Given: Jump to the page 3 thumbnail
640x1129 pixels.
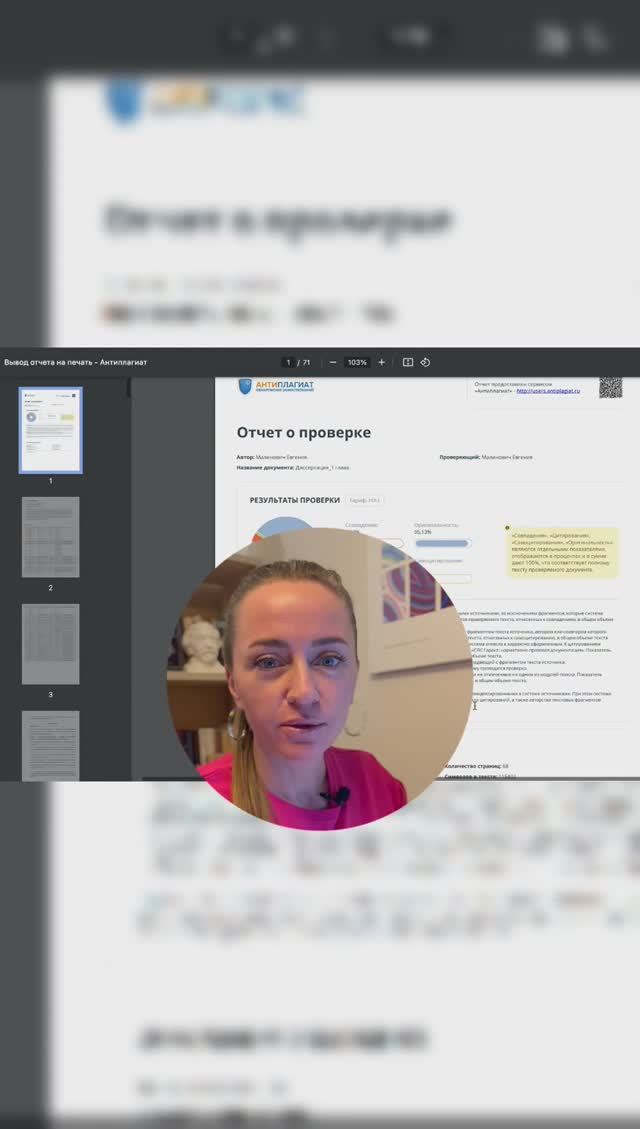Looking at the screenshot, I should pos(50,644).
